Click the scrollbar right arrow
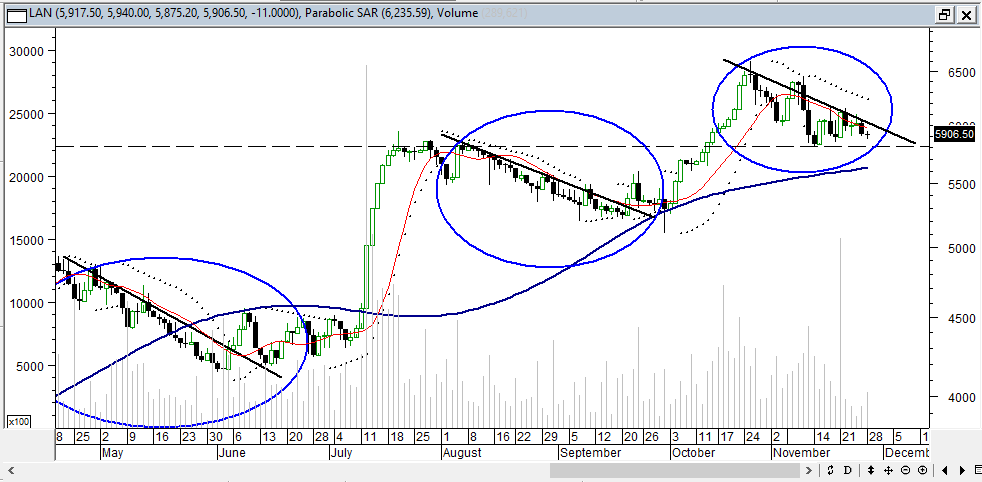 [809, 469]
